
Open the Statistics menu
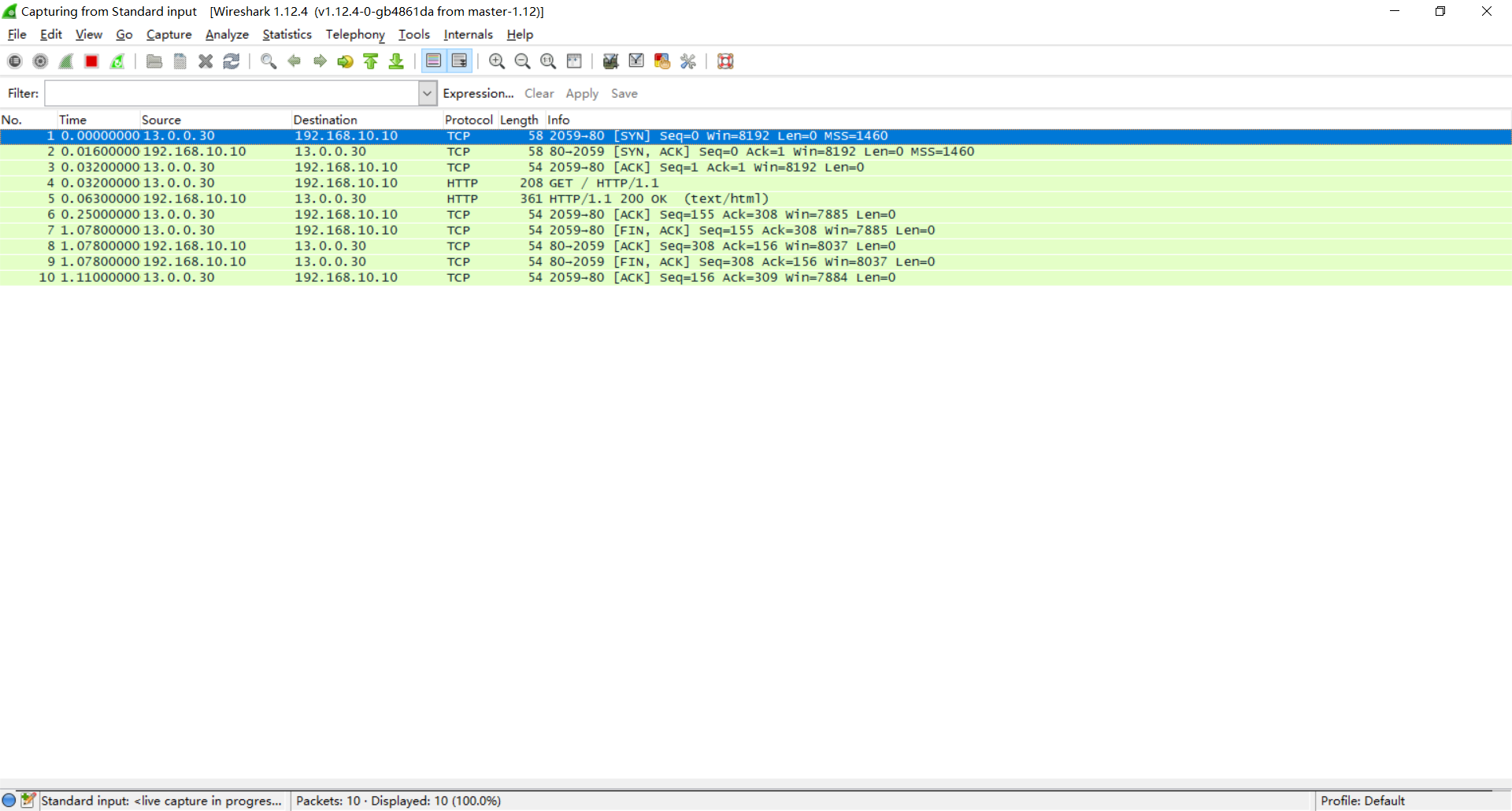click(x=287, y=35)
